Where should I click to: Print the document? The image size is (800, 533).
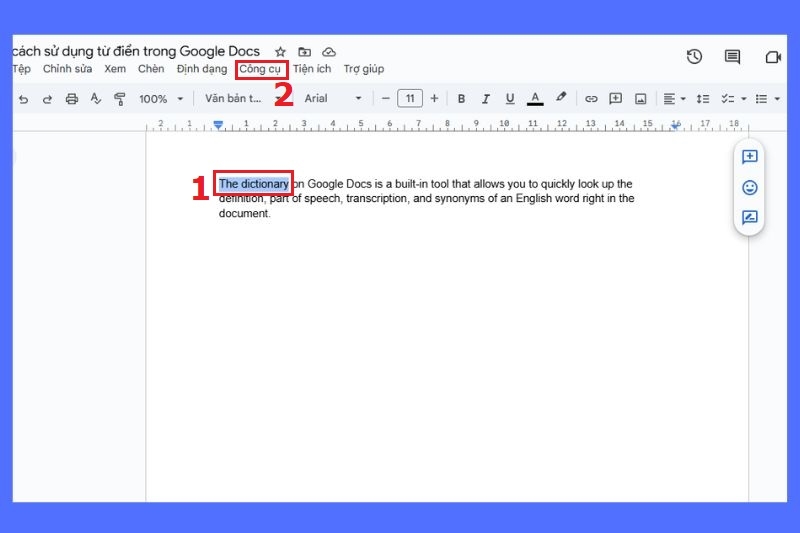(72, 99)
